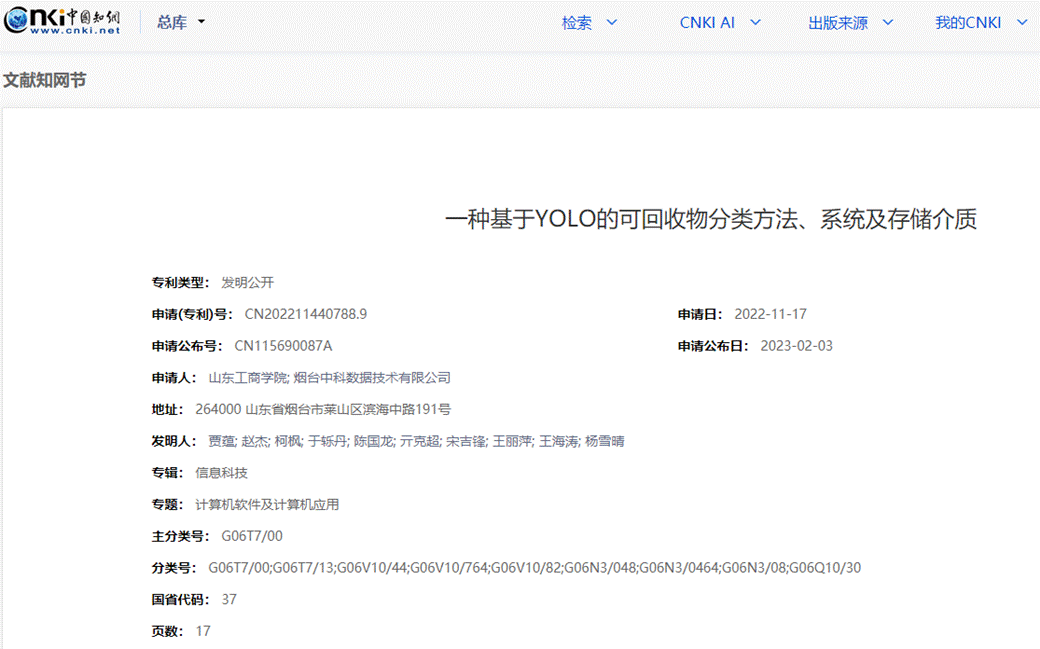This screenshot has height=649, width=1040.
Task: Open the 检索 search menu
Action: [x=589, y=23]
